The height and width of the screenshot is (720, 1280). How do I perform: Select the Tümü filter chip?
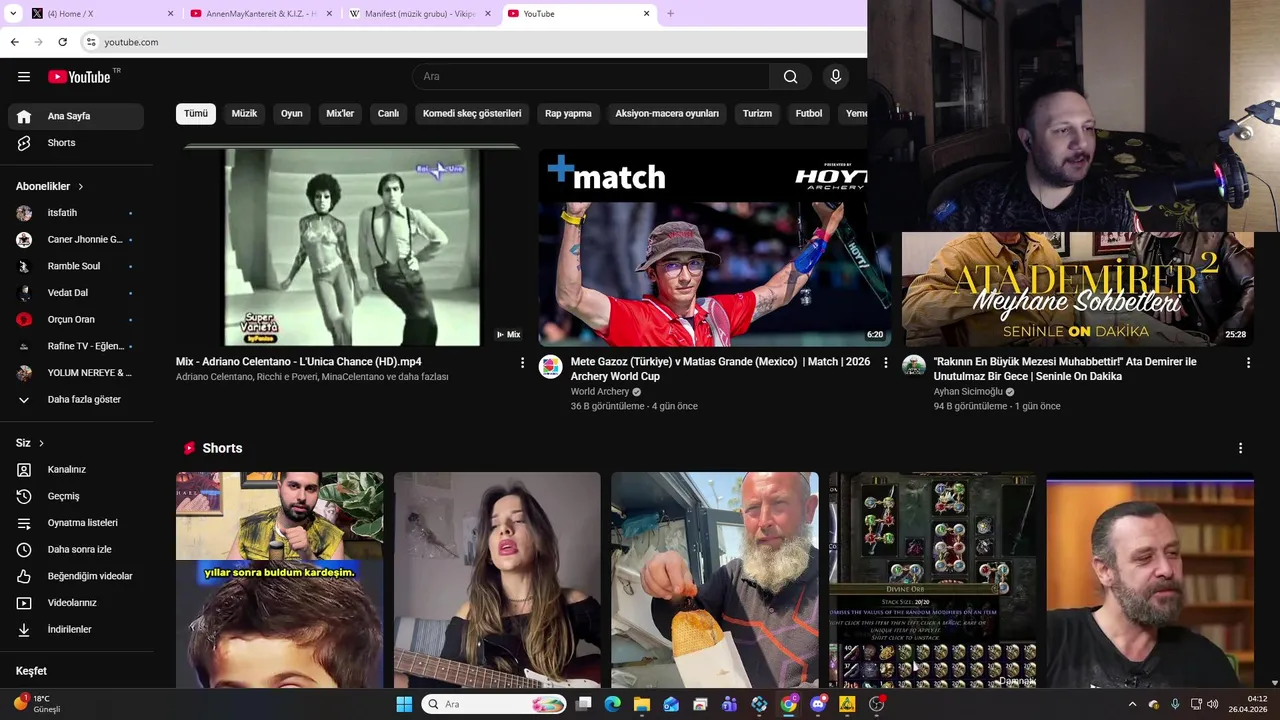[196, 113]
